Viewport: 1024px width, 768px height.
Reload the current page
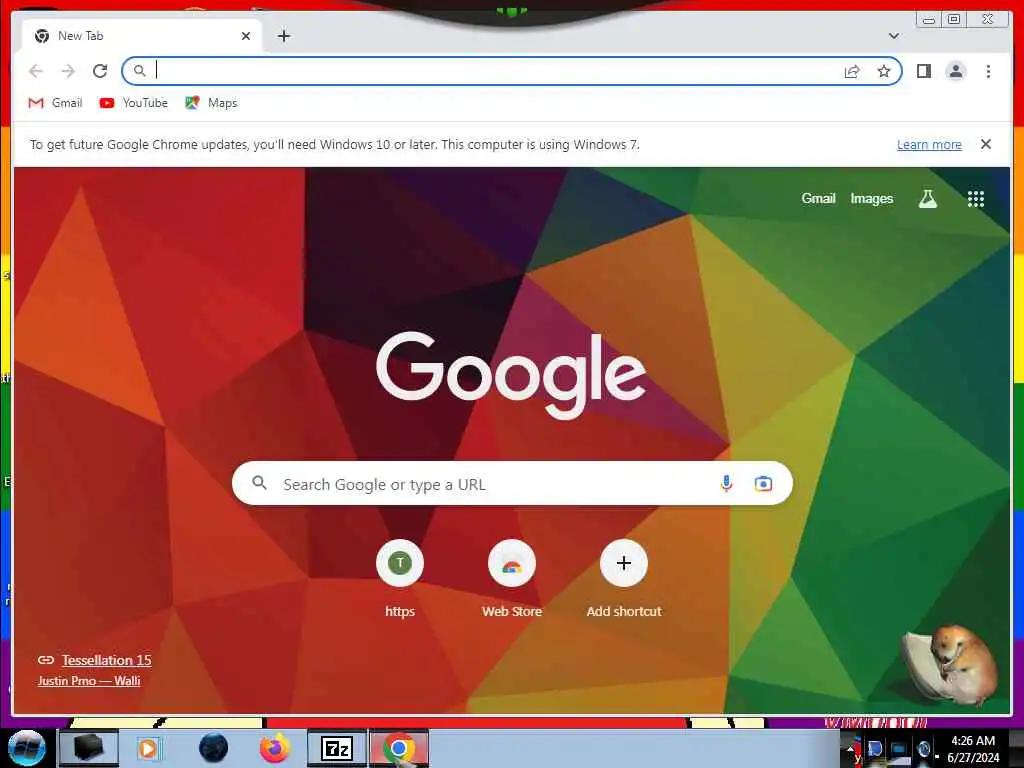point(100,71)
